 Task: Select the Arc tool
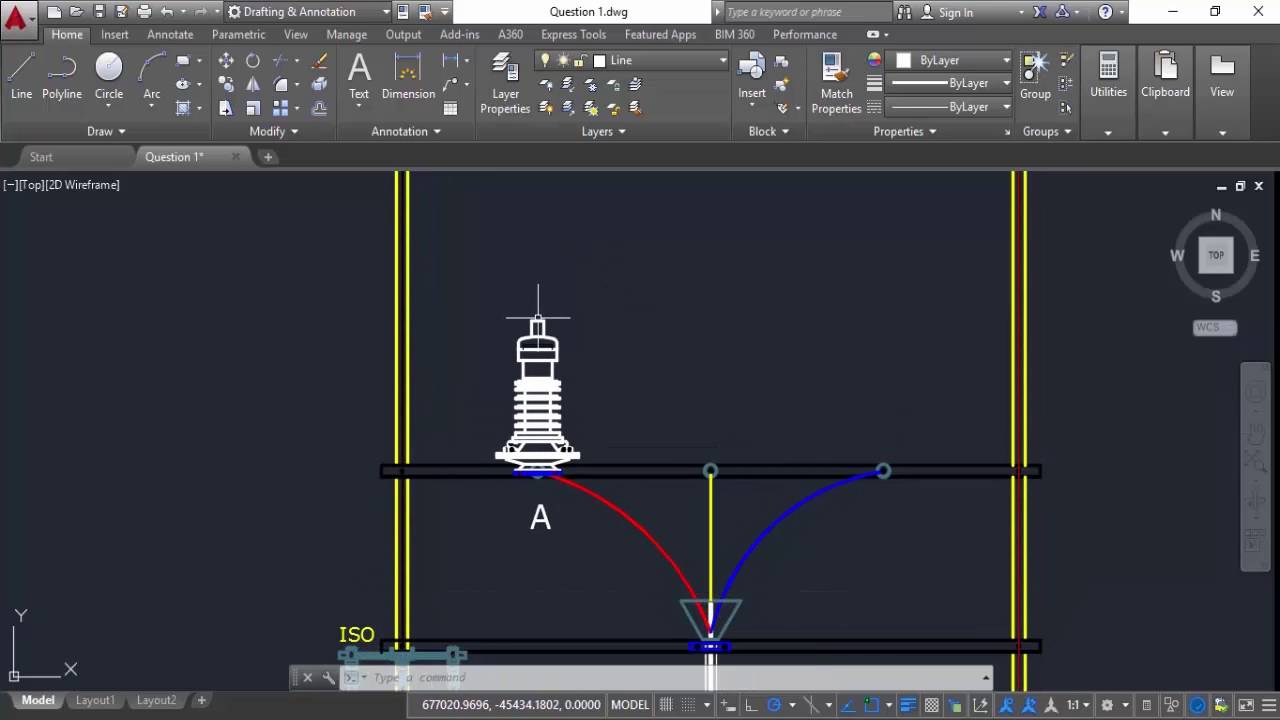pyautogui.click(x=152, y=76)
